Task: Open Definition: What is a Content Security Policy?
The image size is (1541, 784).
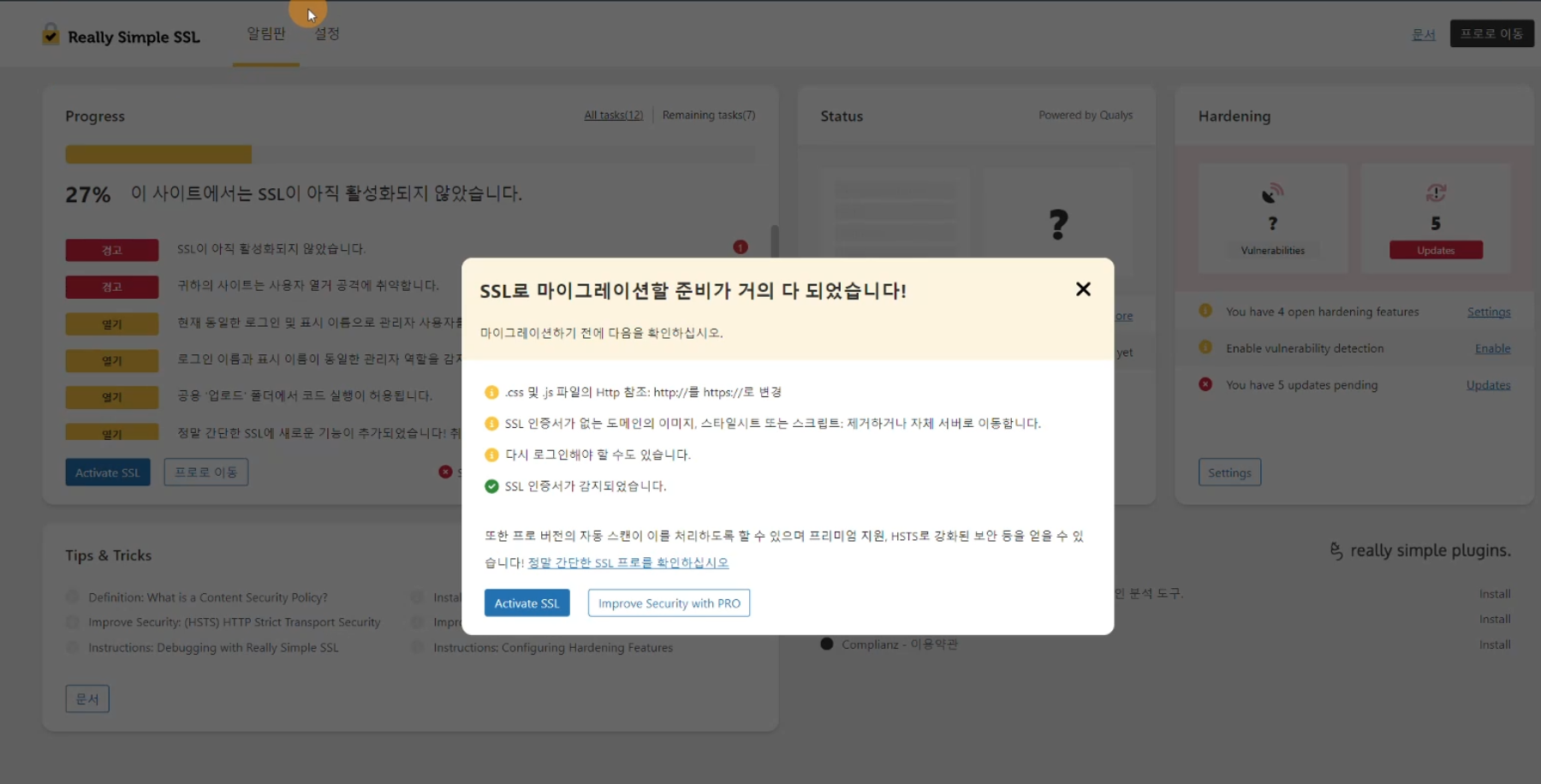Action: coord(208,597)
